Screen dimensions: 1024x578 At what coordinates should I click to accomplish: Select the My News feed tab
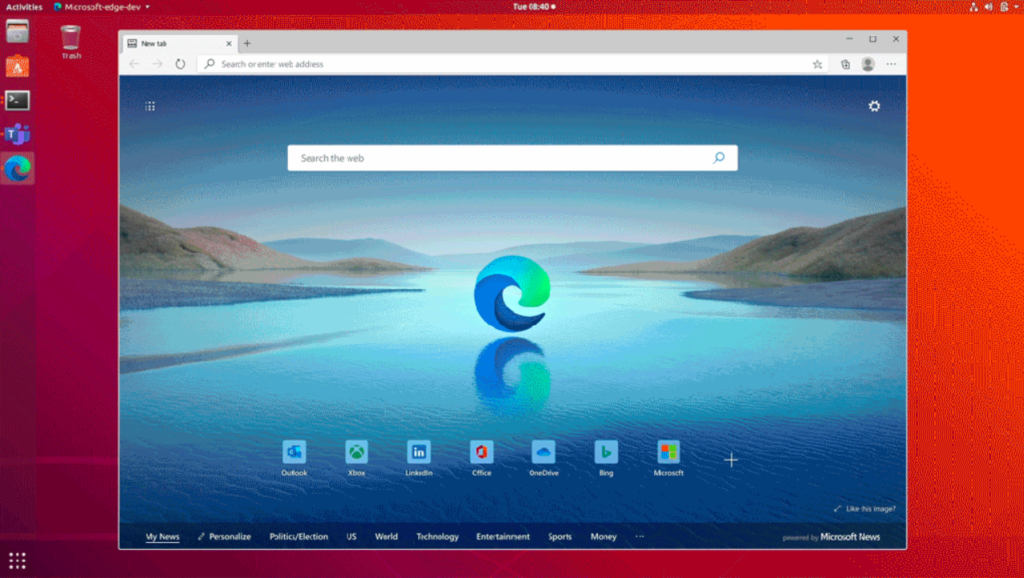coord(163,536)
